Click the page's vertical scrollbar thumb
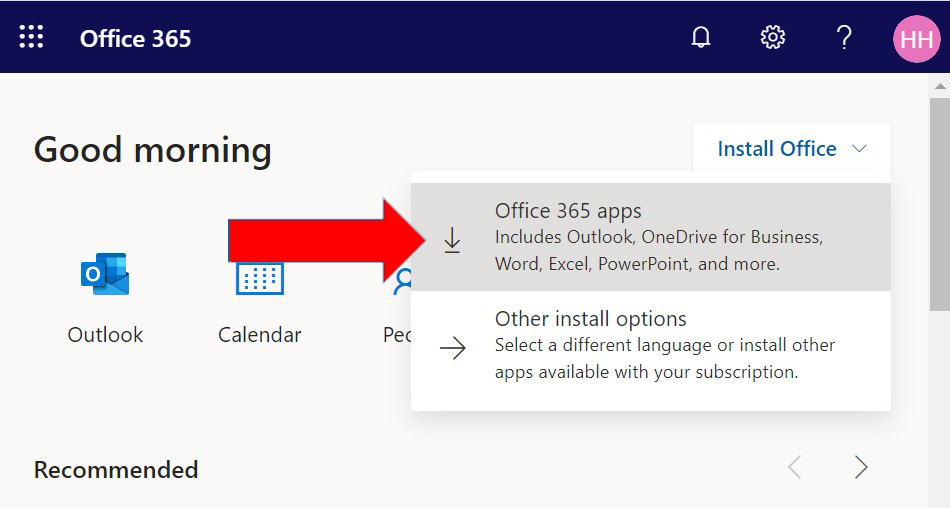Screen dimensions: 950x508 (x=940, y=205)
